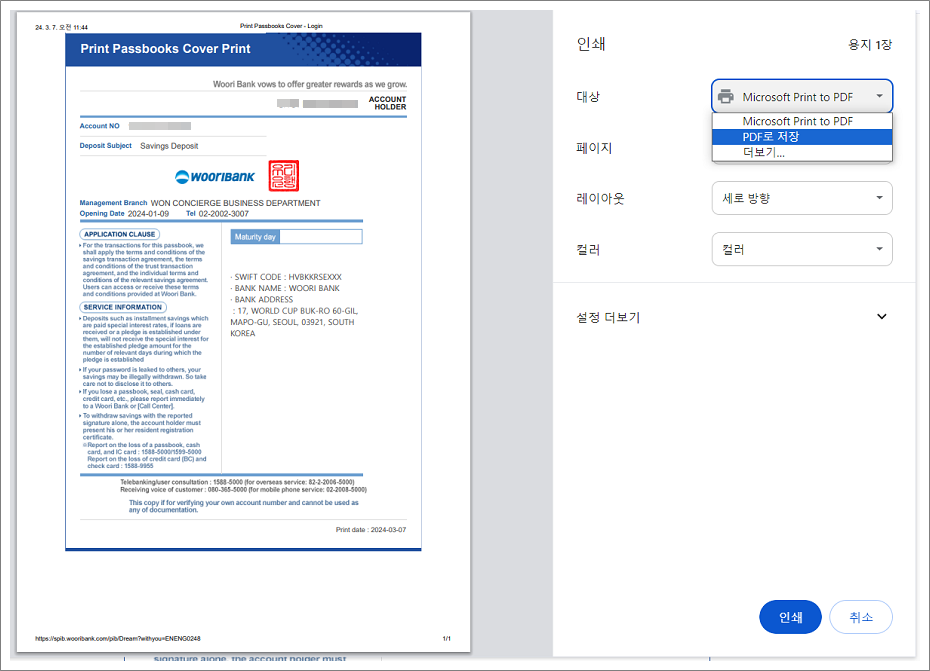This screenshot has width=930, height=671.
Task: Click the '컬러' color label on the left
Action: 588,250
